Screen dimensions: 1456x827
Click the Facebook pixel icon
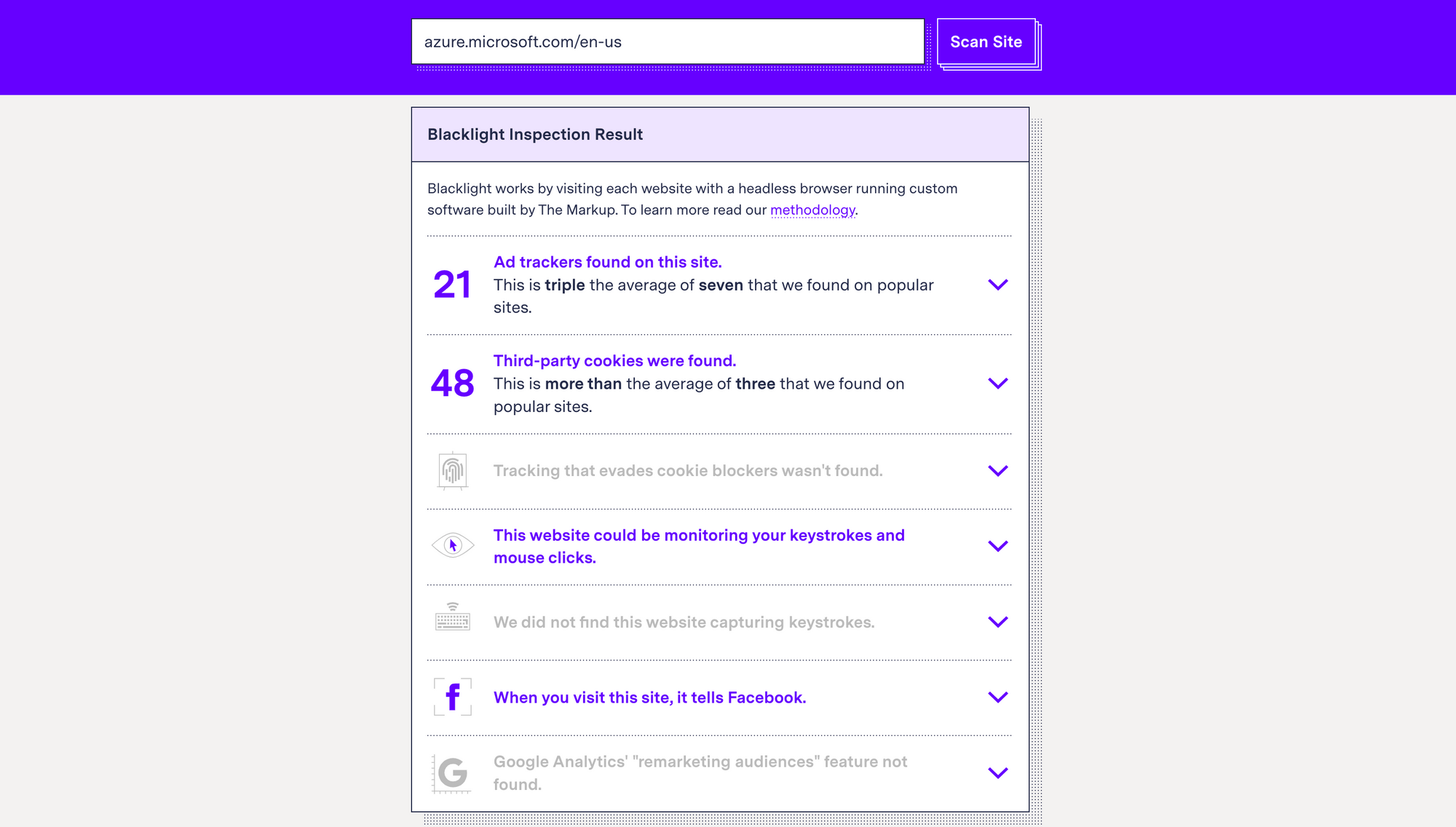point(453,697)
